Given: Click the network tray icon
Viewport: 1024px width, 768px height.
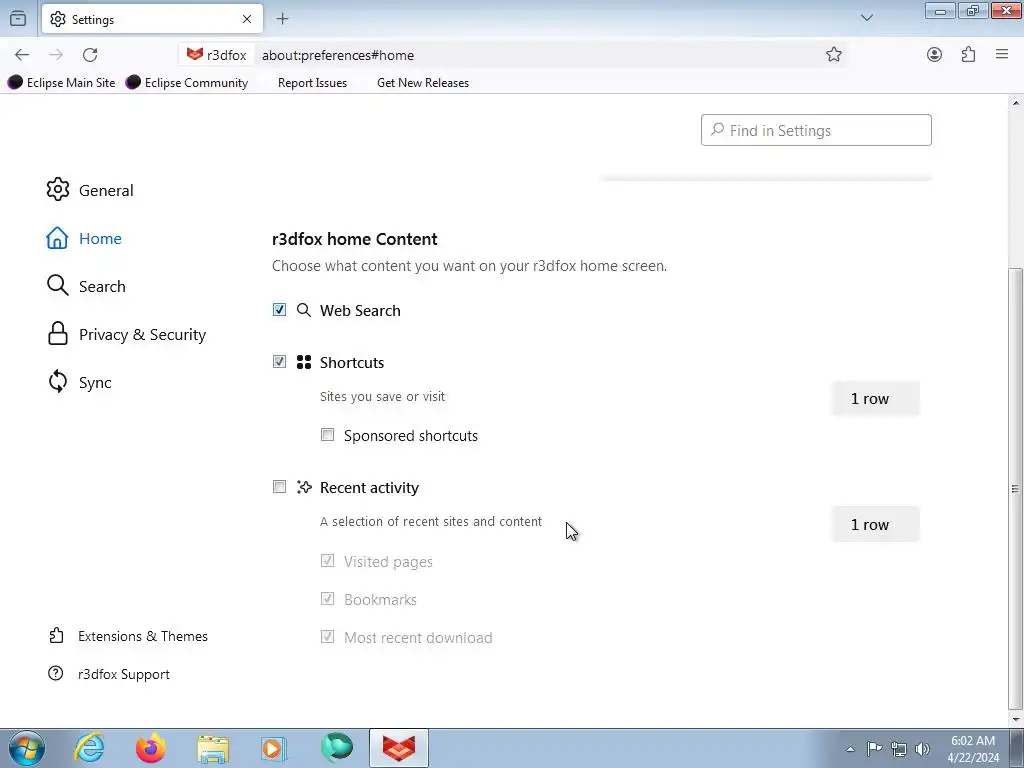Looking at the screenshot, I should 899,749.
